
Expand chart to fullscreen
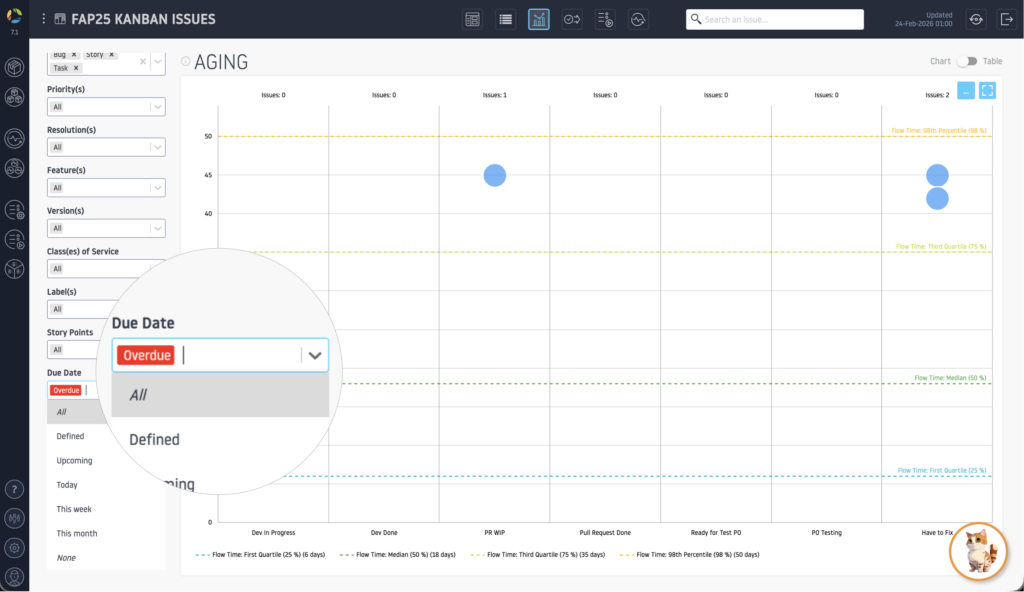(x=987, y=90)
